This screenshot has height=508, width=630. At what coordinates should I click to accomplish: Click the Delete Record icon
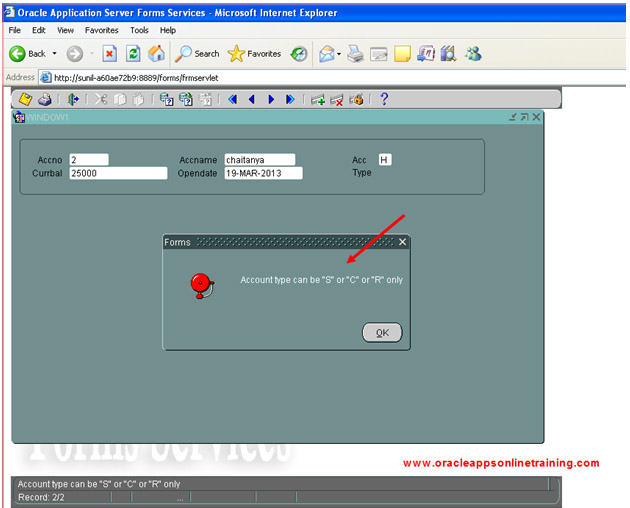pos(337,99)
